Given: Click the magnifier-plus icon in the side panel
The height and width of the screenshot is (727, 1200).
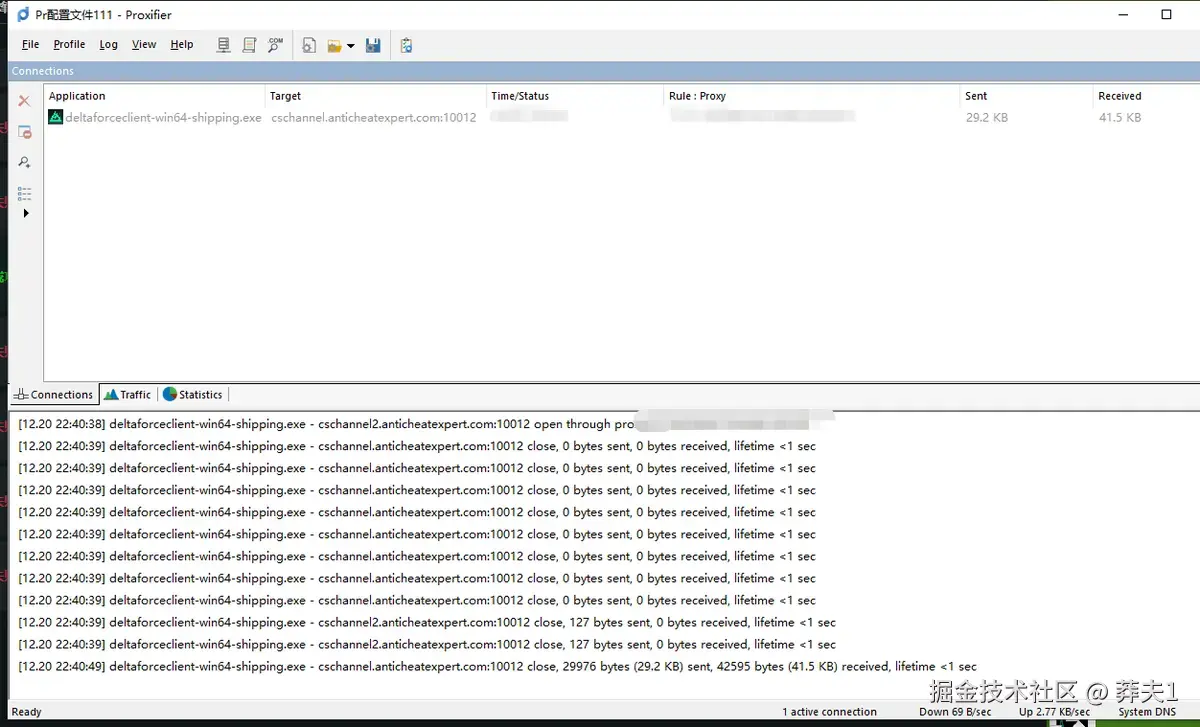Looking at the screenshot, I should point(25,162).
